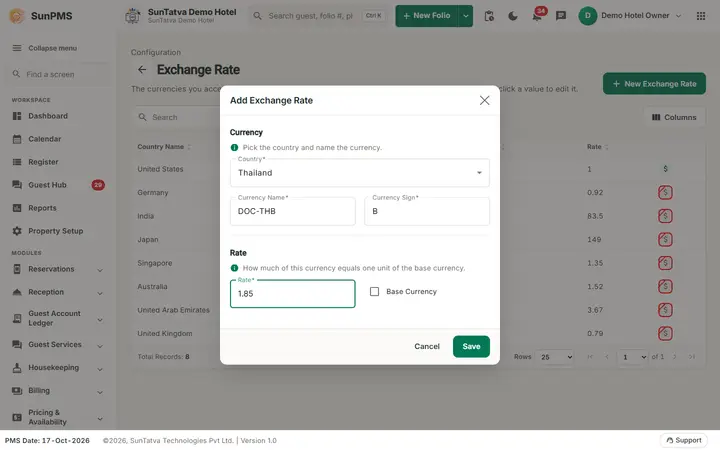Open the Country dropdown showing Thailand

click(x=360, y=173)
